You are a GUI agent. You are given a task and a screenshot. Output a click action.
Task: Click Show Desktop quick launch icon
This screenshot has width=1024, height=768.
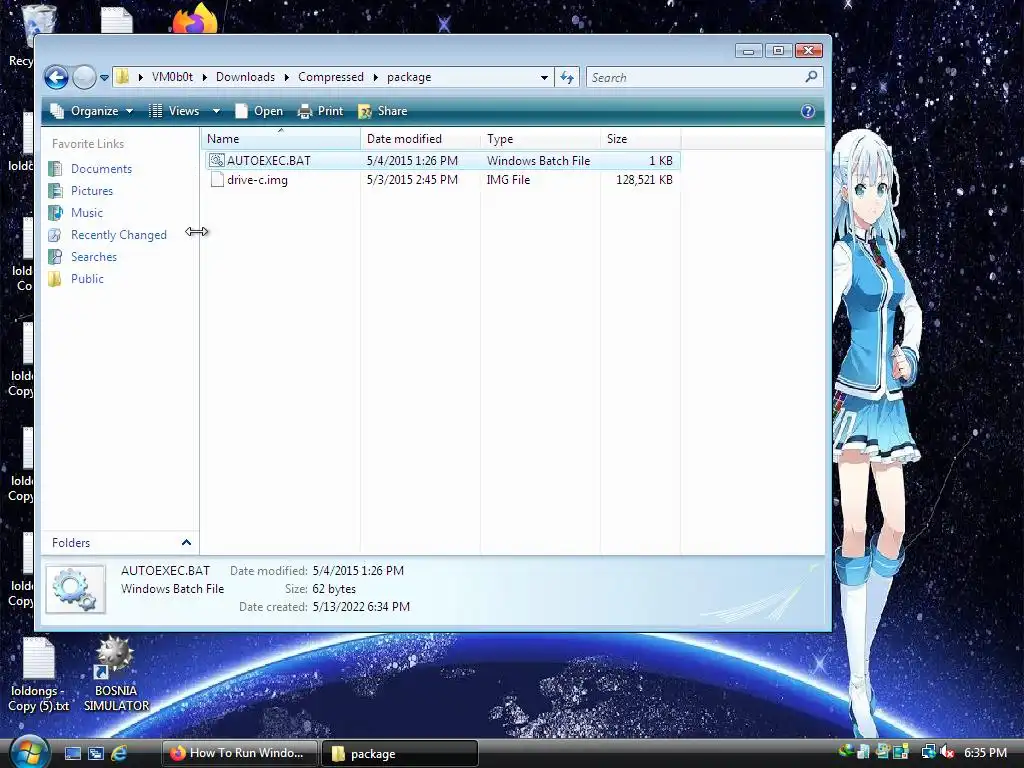coord(72,753)
